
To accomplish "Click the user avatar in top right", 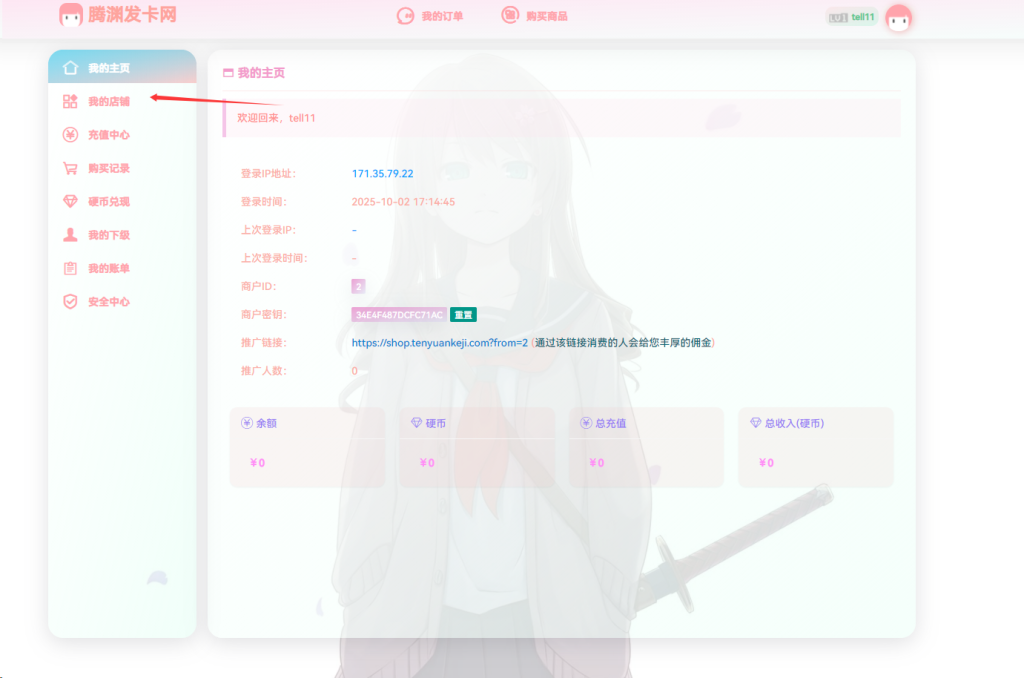I will tap(899, 17).
